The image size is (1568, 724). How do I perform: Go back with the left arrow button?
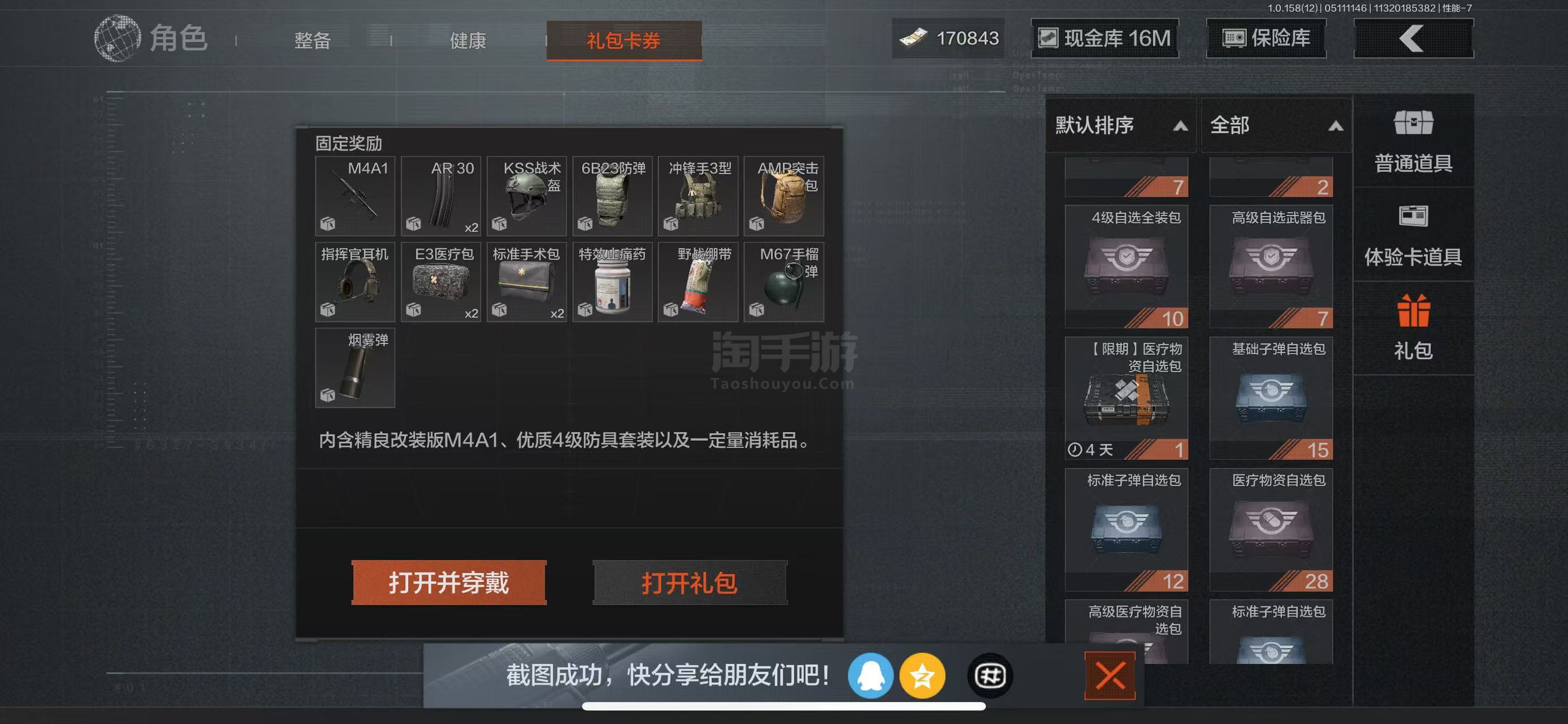coord(1413,38)
